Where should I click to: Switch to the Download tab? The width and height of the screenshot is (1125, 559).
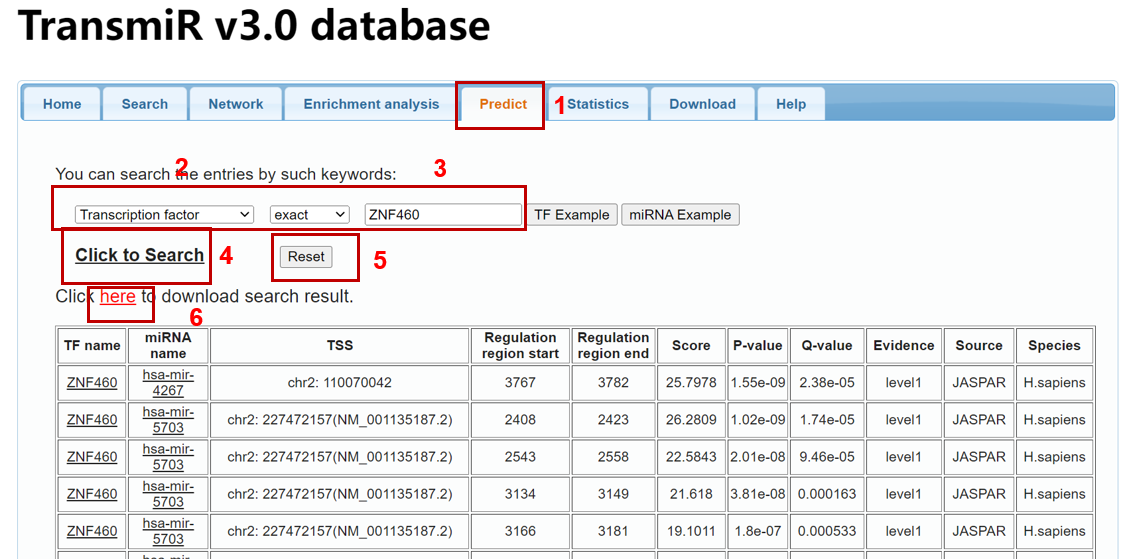pos(702,104)
